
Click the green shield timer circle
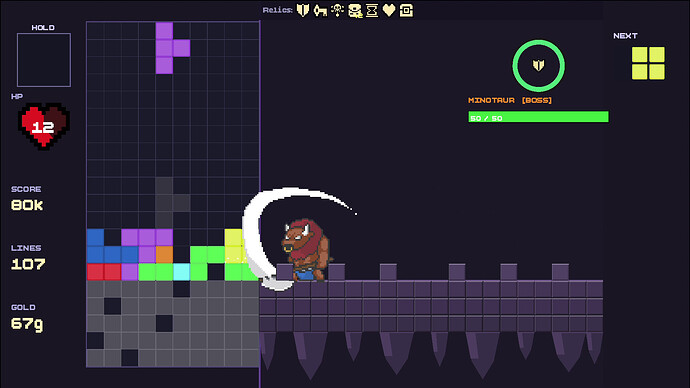pyautogui.click(x=538, y=66)
